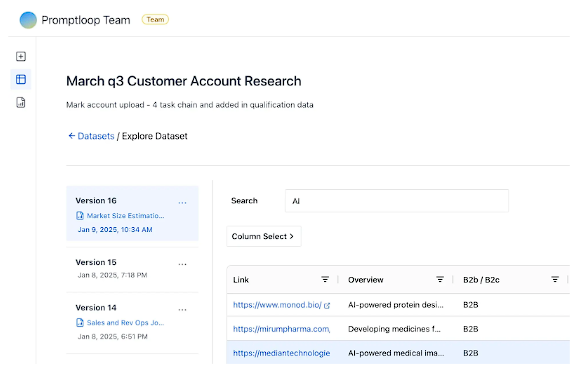The height and width of the screenshot is (378, 584).
Task: Filter the Overview column
Action: [440, 280]
